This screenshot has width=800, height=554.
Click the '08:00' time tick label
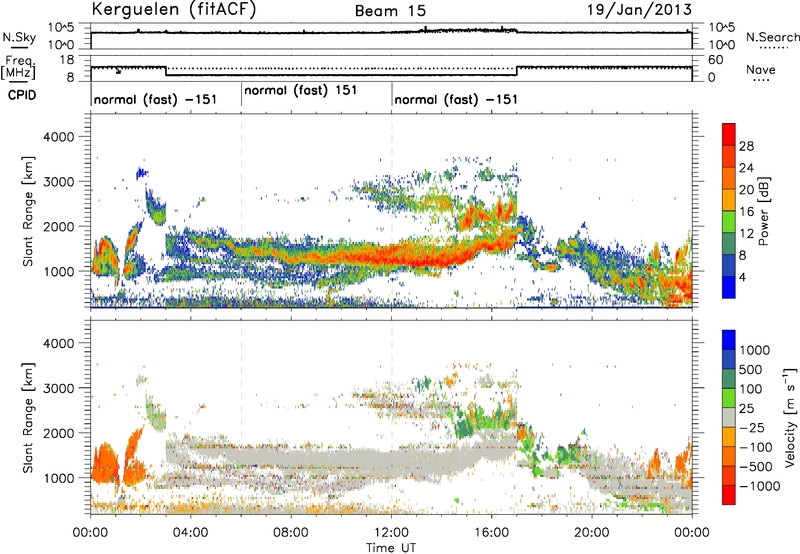coord(291,533)
